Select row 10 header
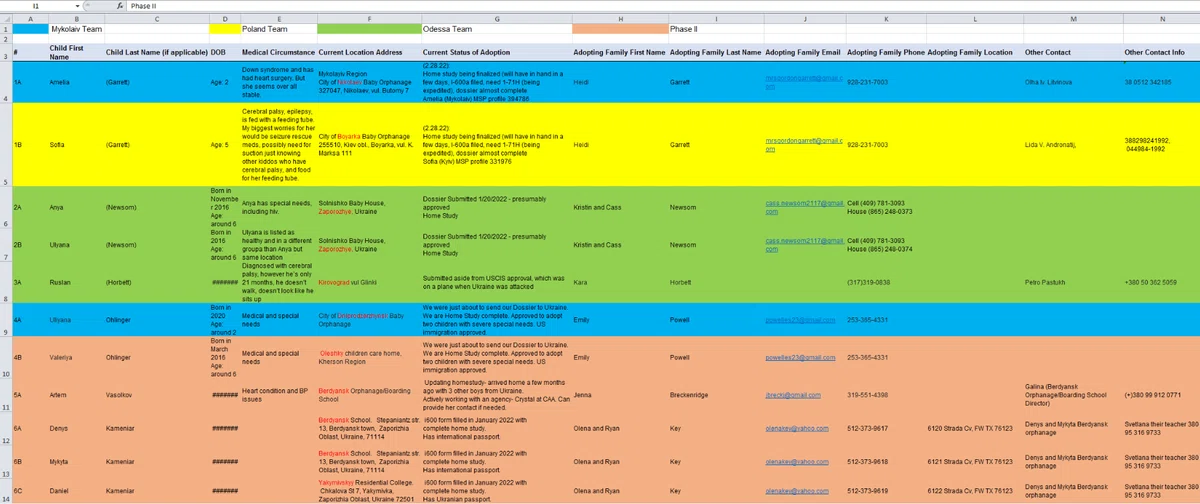Screen dimensions: 1200x504 tap(5, 357)
